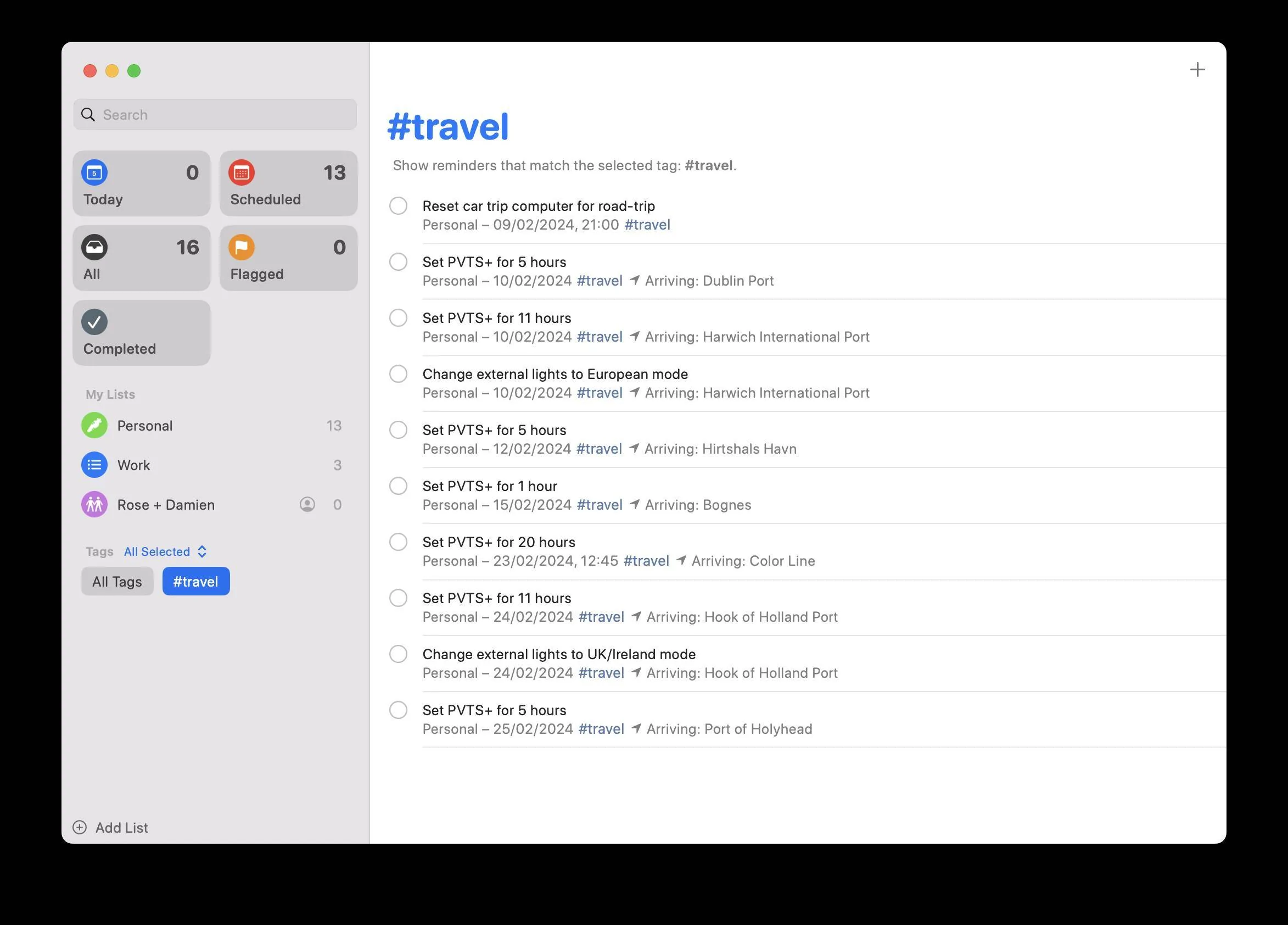Complete 'Change external lights to UK/Ireland mode'

click(398, 654)
